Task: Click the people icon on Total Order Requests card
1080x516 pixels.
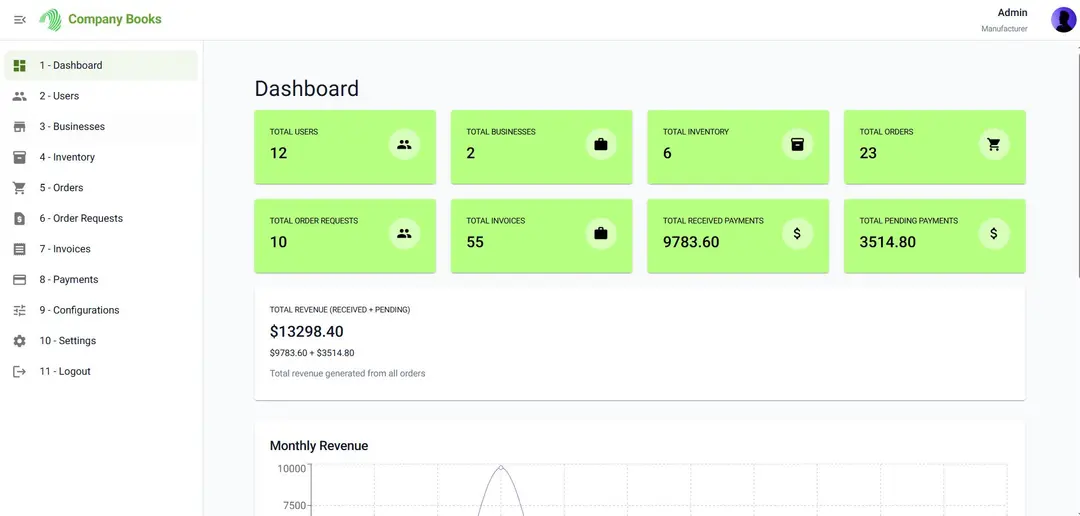Action: point(404,234)
